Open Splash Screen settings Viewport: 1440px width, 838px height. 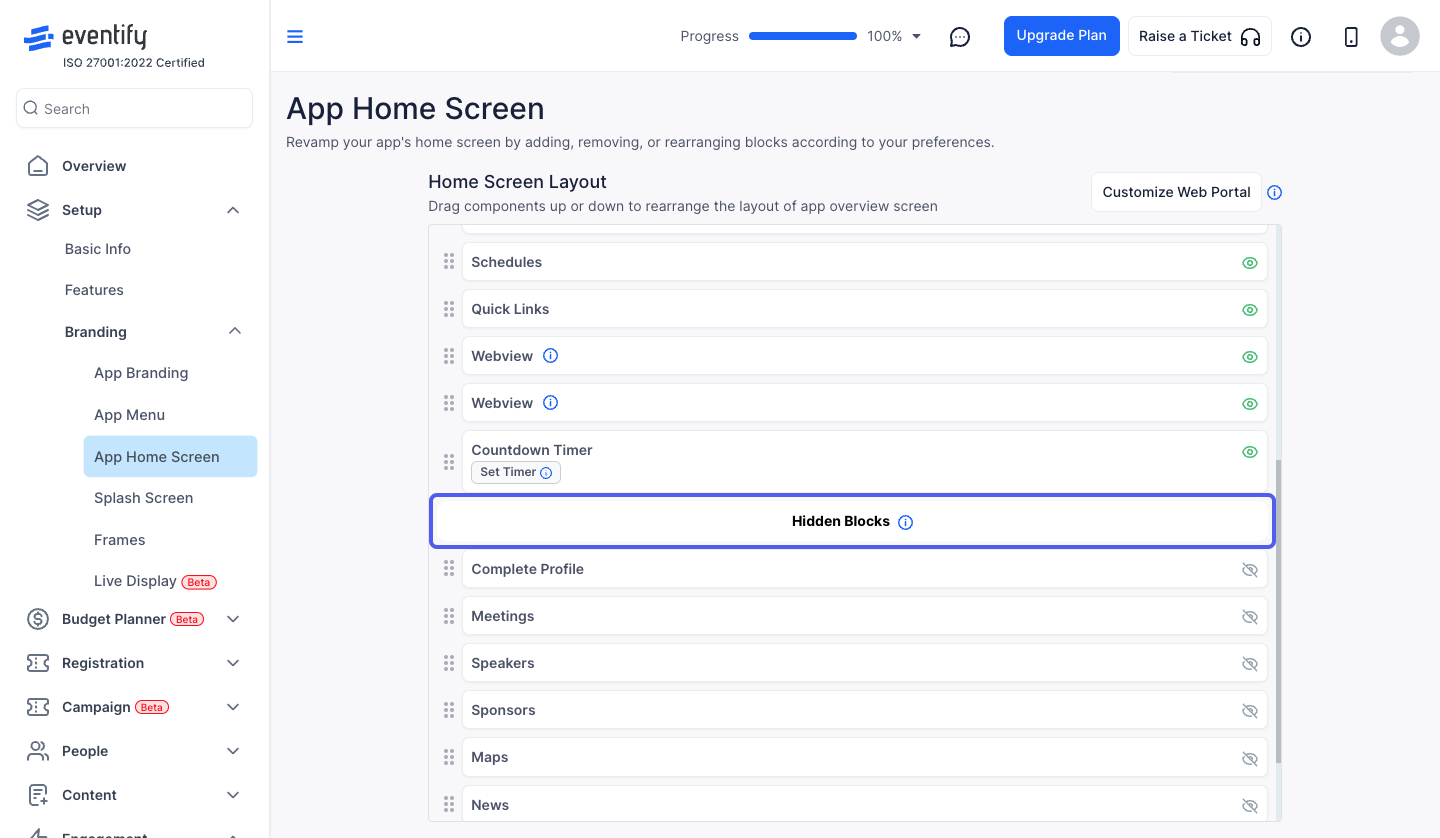(x=144, y=498)
